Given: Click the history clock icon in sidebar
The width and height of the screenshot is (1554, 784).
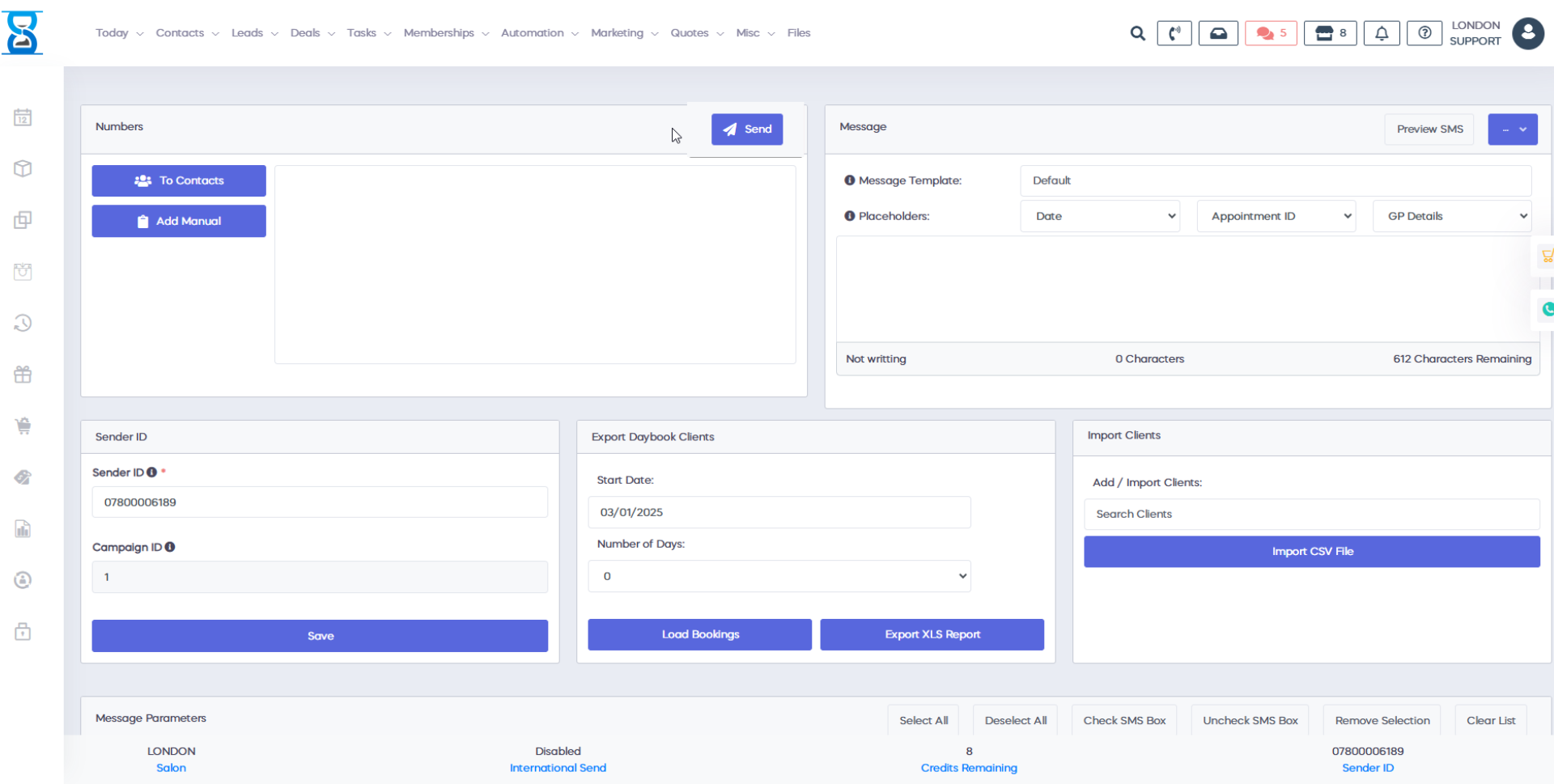Looking at the screenshot, I should tap(23, 323).
